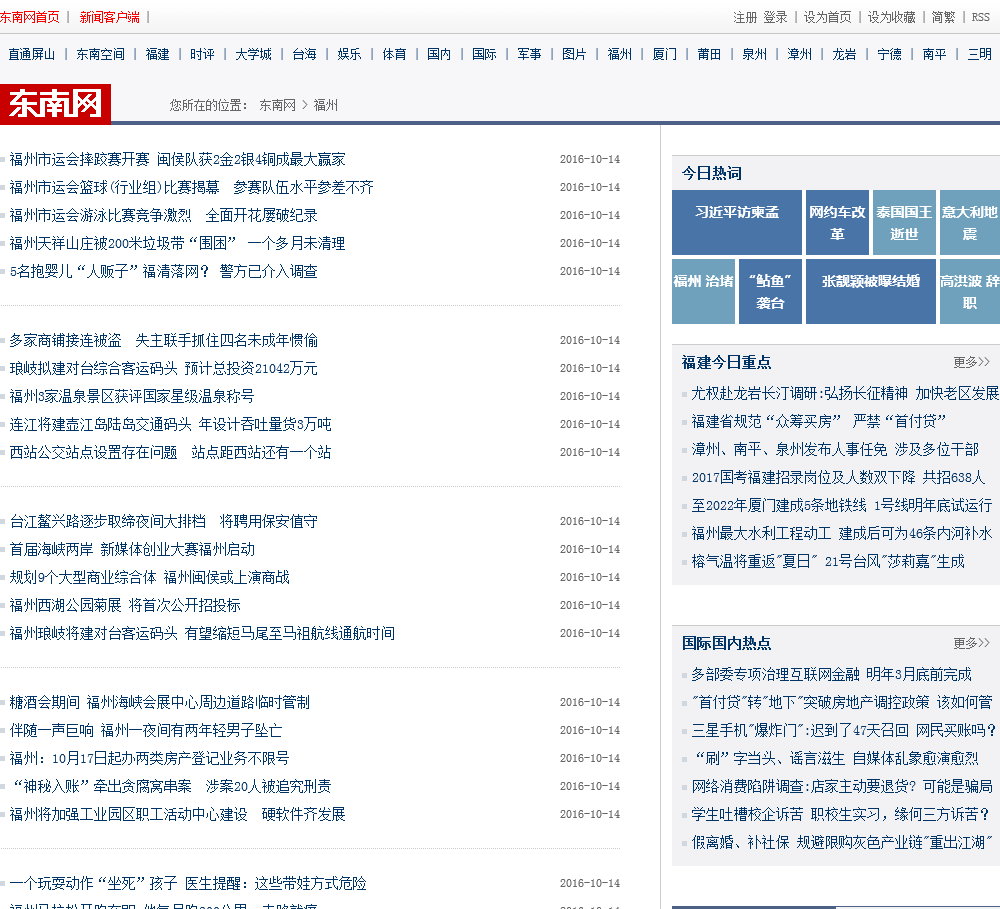
Task: Select hot word tile 福州 治堵
Action: tap(703, 291)
